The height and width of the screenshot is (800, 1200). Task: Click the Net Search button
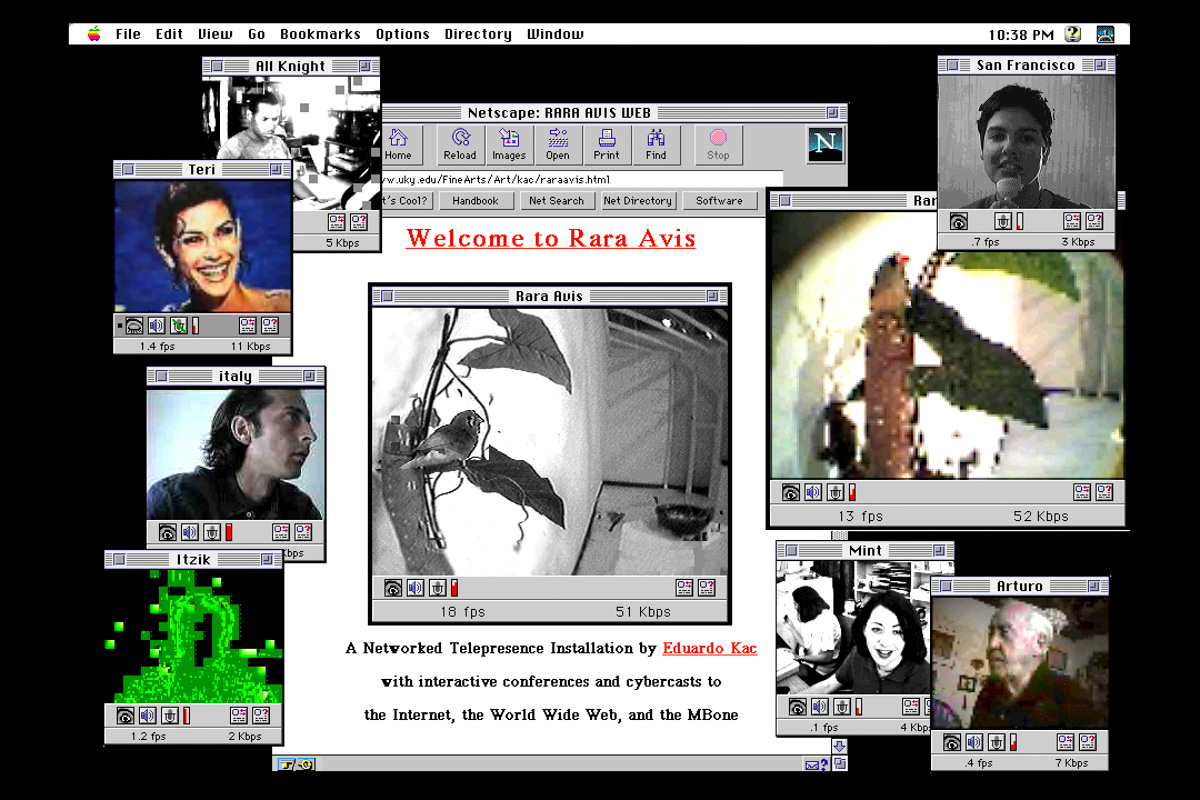(556, 201)
